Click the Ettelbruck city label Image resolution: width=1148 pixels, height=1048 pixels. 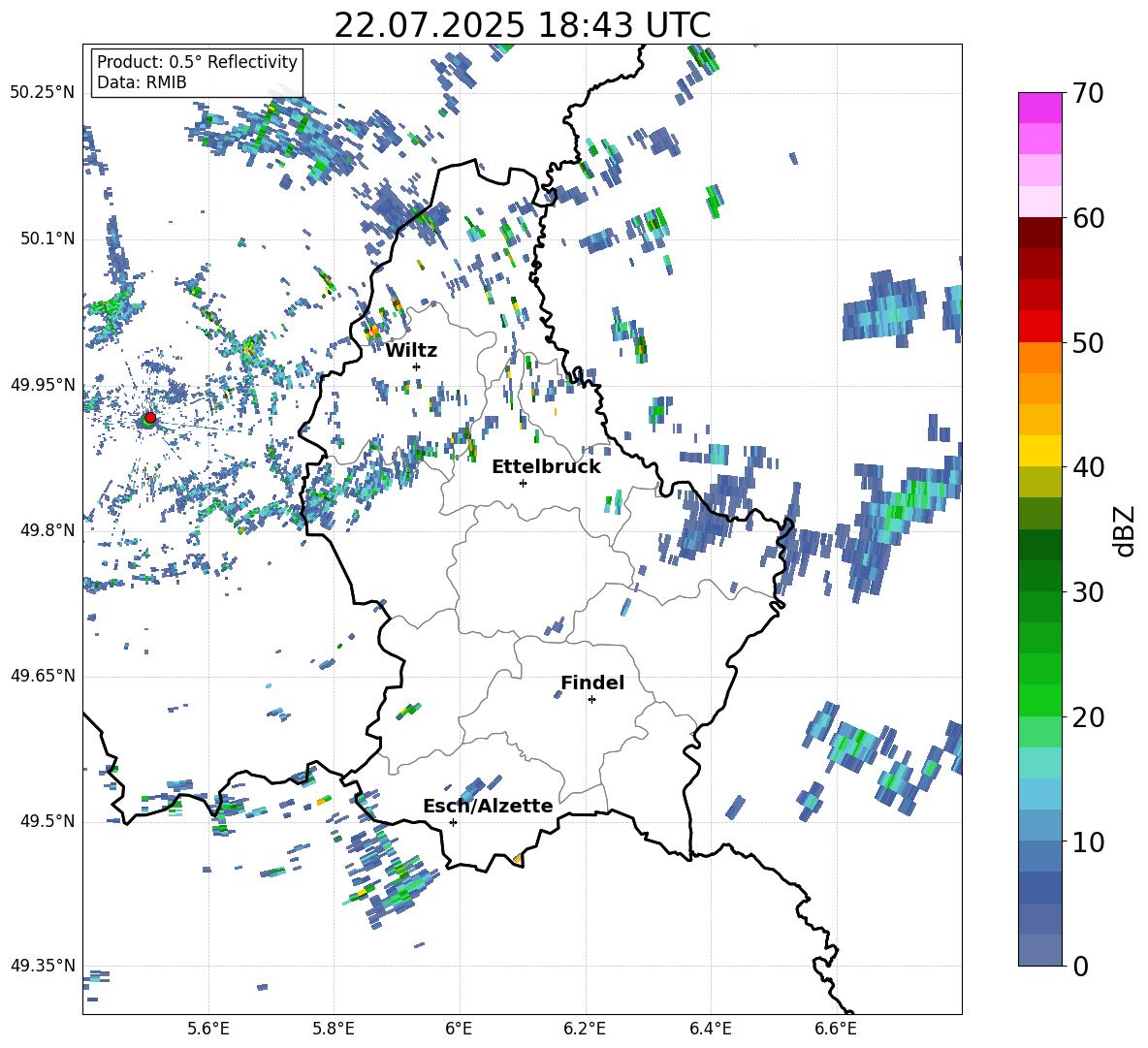click(x=546, y=467)
